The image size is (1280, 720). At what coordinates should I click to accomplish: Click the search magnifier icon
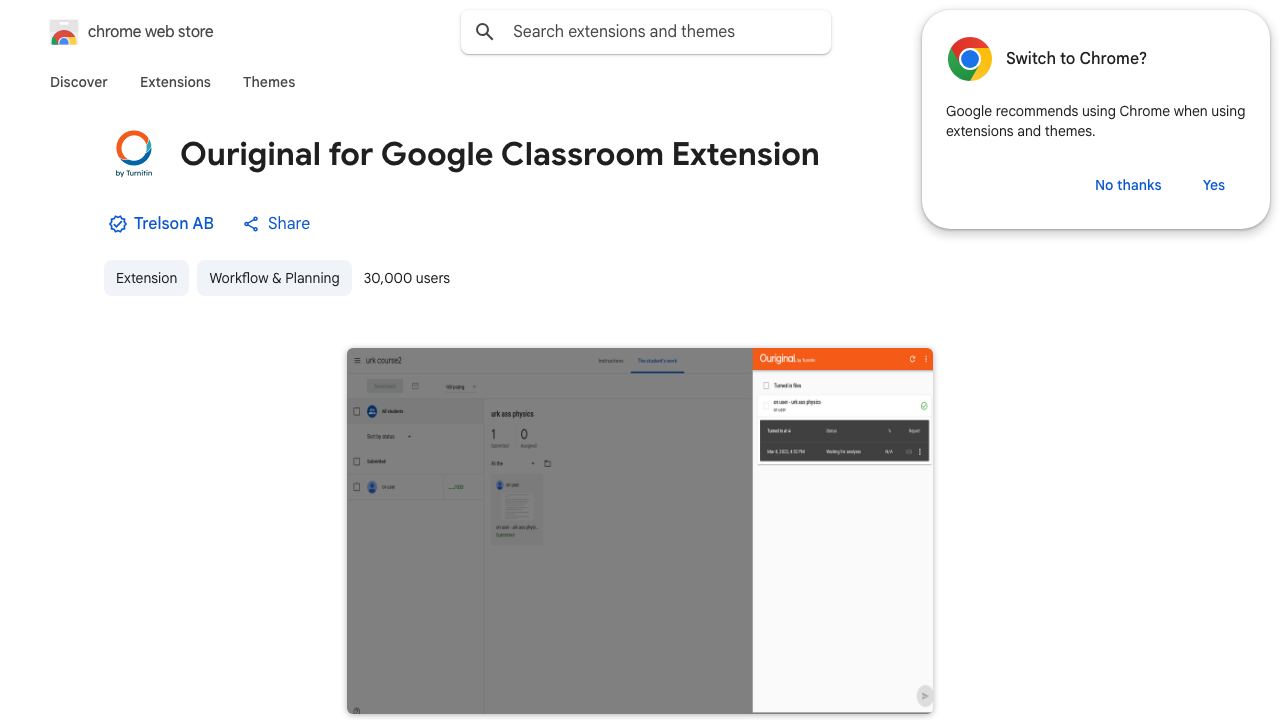coord(485,32)
